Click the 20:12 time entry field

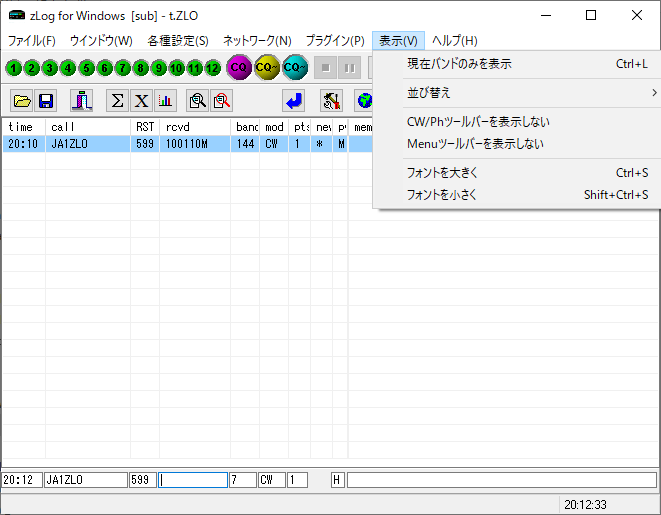tap(22, 480)
